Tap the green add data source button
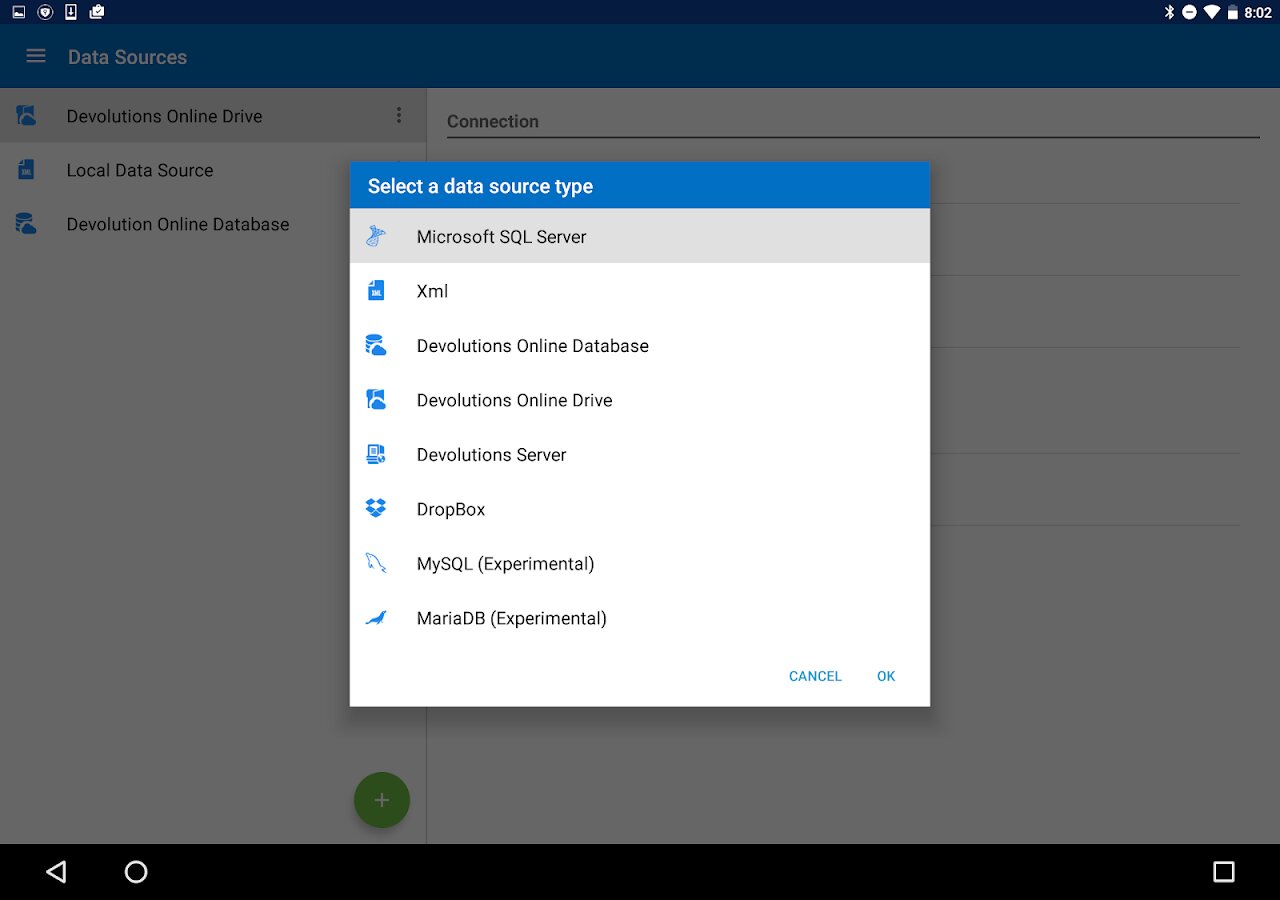 (382, 800)
